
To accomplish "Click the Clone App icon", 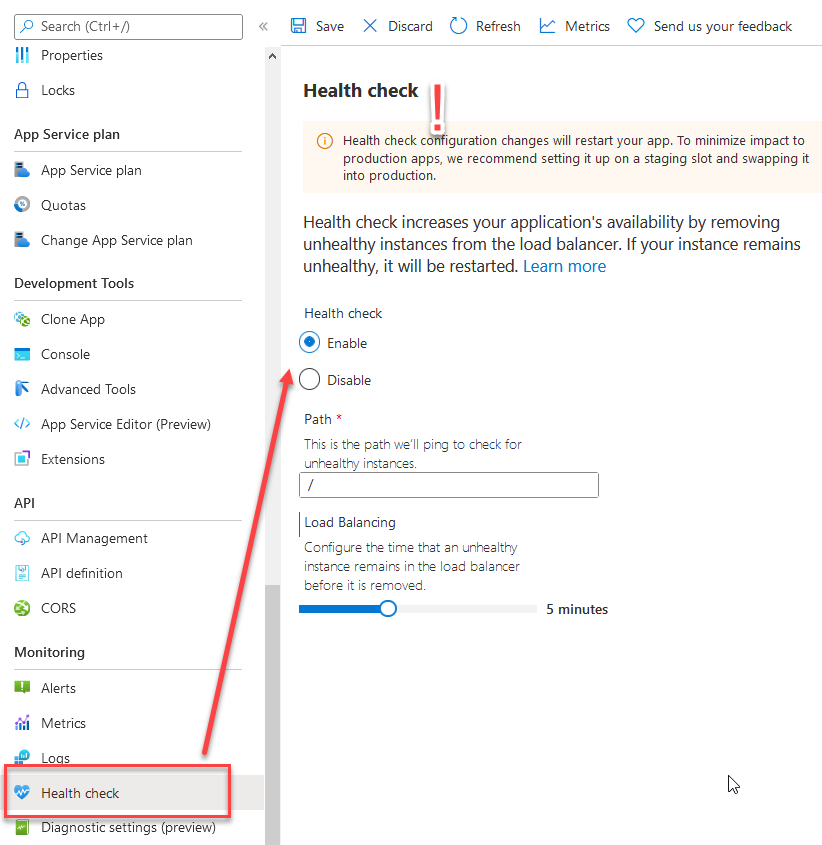I will (24, 319).
